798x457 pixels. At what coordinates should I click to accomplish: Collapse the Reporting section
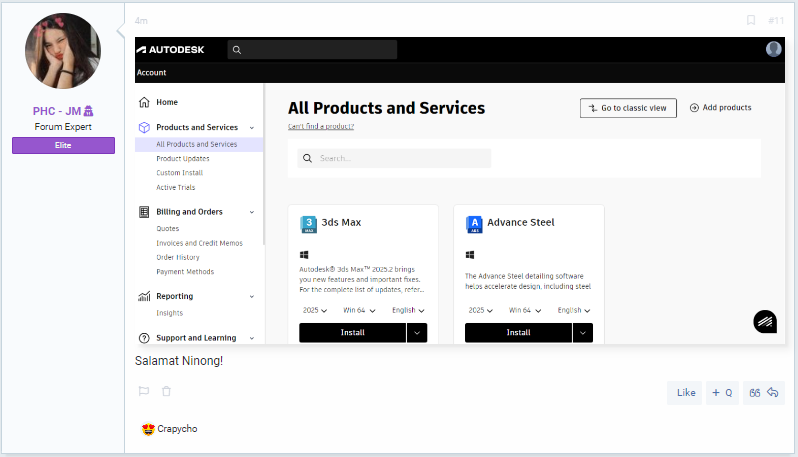click(x=251, y=297)
